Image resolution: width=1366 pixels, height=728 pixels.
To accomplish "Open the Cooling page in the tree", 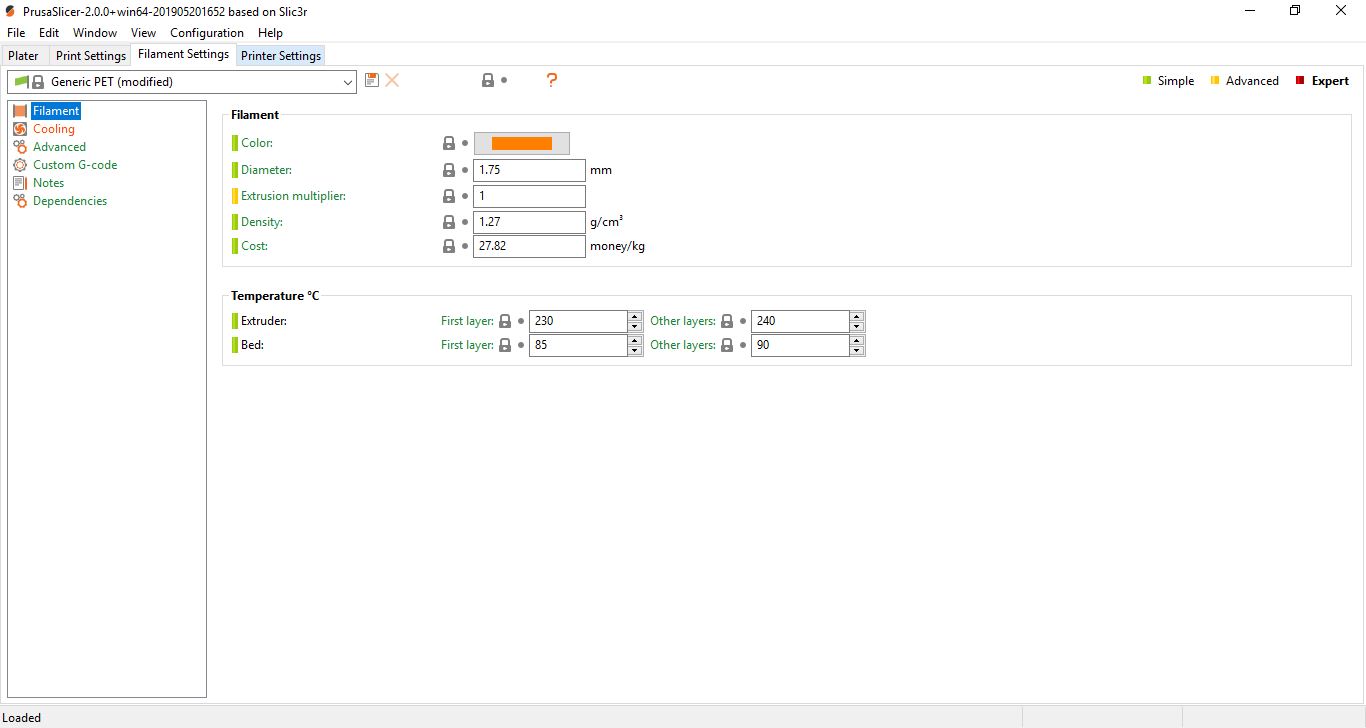I will click(54, 129).
